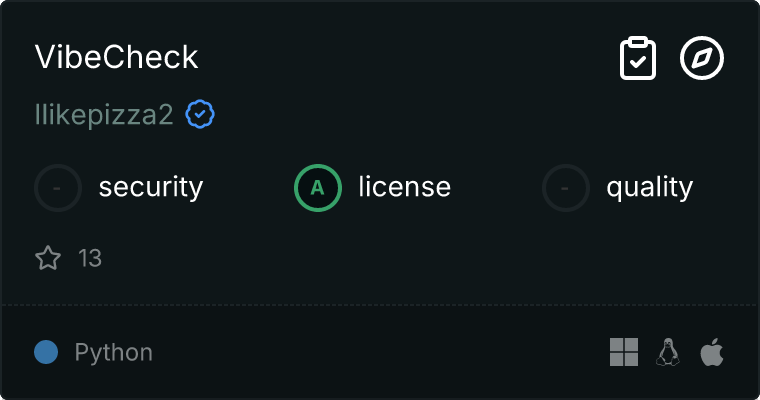Click the license label
Screen dimensions: 760x400
point(404,187)
